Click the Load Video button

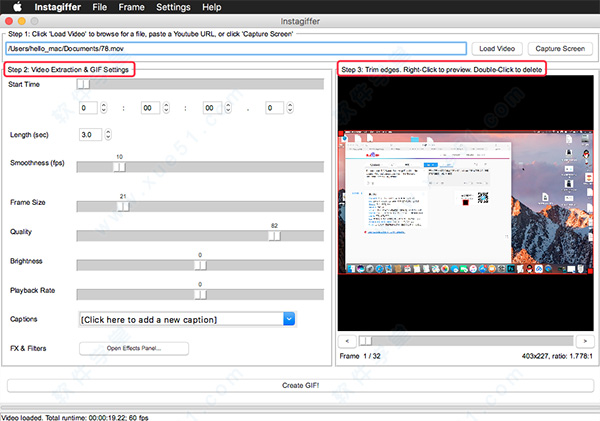click(x=497, y=49)
